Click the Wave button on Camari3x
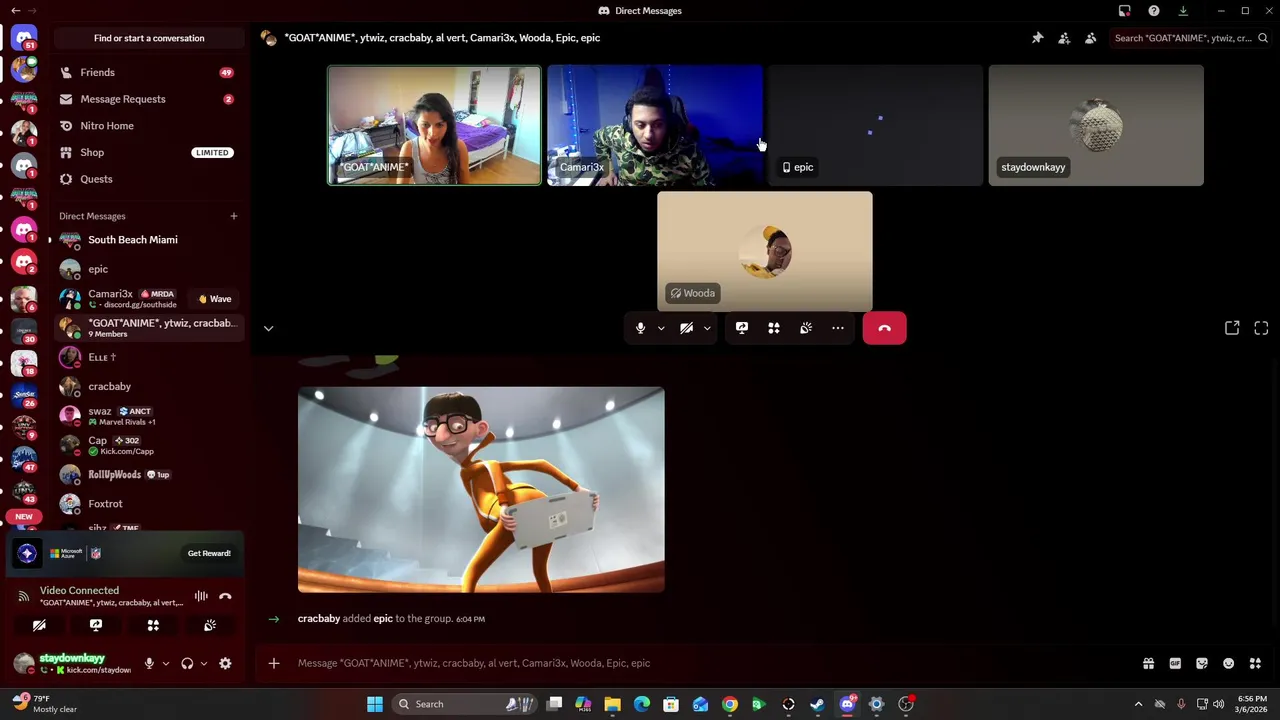The width and height of the screenshot is (1280, 720). click(215, 299)
